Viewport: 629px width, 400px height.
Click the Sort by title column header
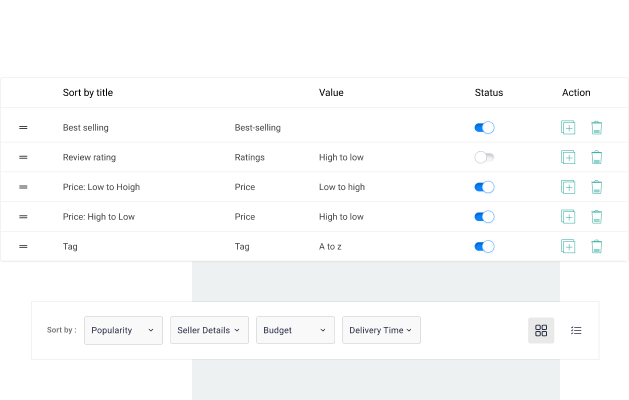[x=88, y=93]
